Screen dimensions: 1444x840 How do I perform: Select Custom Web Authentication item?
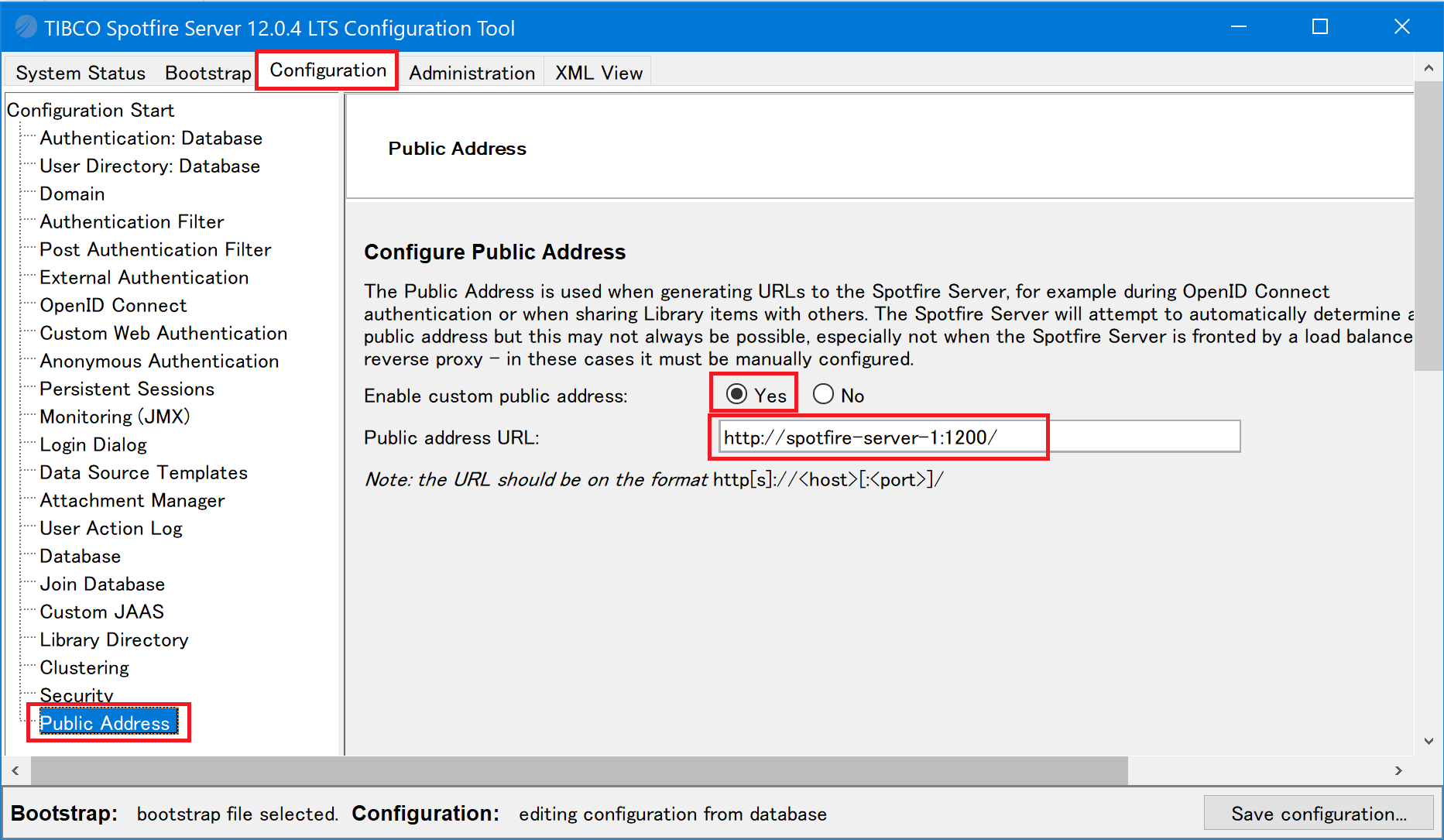click(x=163, y=333)
